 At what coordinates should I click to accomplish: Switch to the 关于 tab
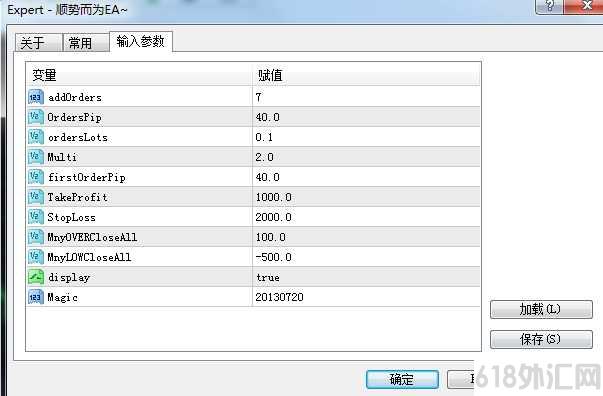38,42
